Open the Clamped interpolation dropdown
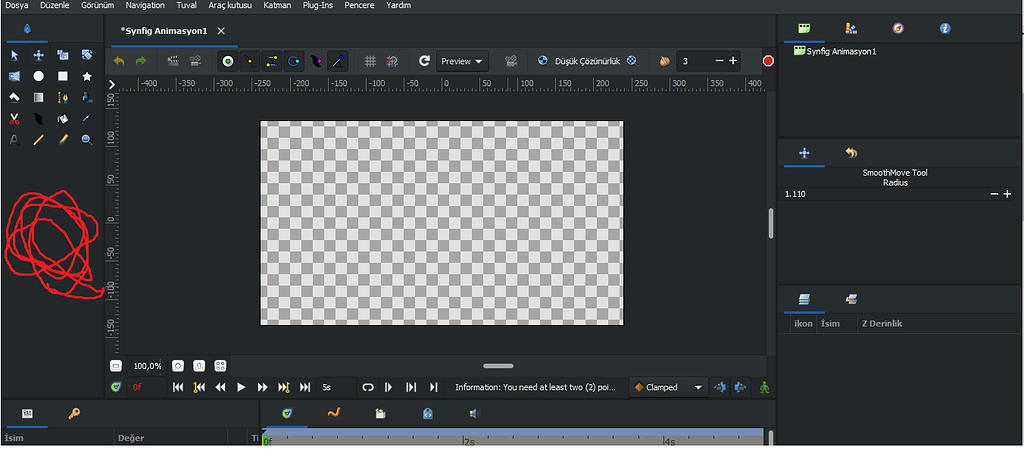The height and width of the screenshot is (463, 1024). [x=668, y=387]
